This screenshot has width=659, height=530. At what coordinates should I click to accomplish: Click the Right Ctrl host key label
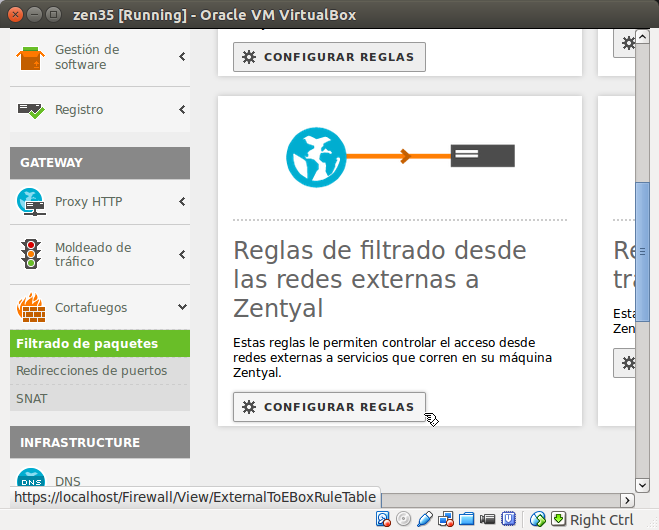[x=601, y=520]
